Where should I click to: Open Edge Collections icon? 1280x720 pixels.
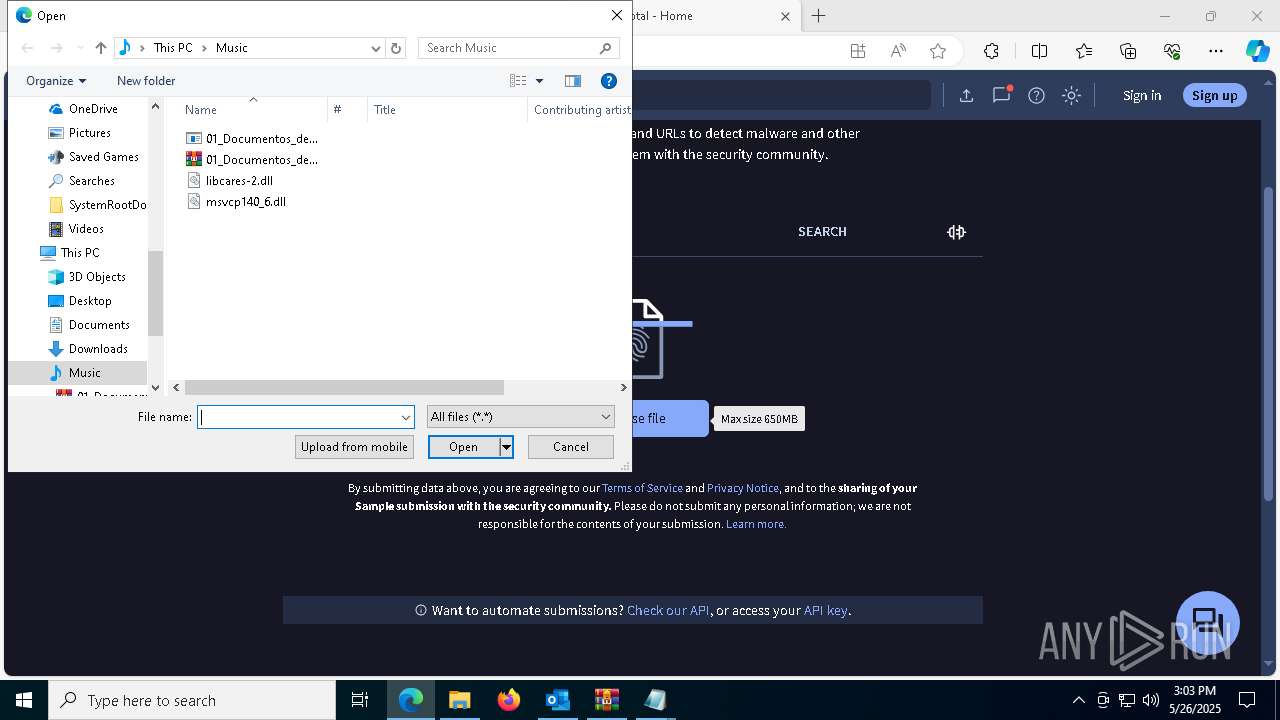click(1128, 52)
